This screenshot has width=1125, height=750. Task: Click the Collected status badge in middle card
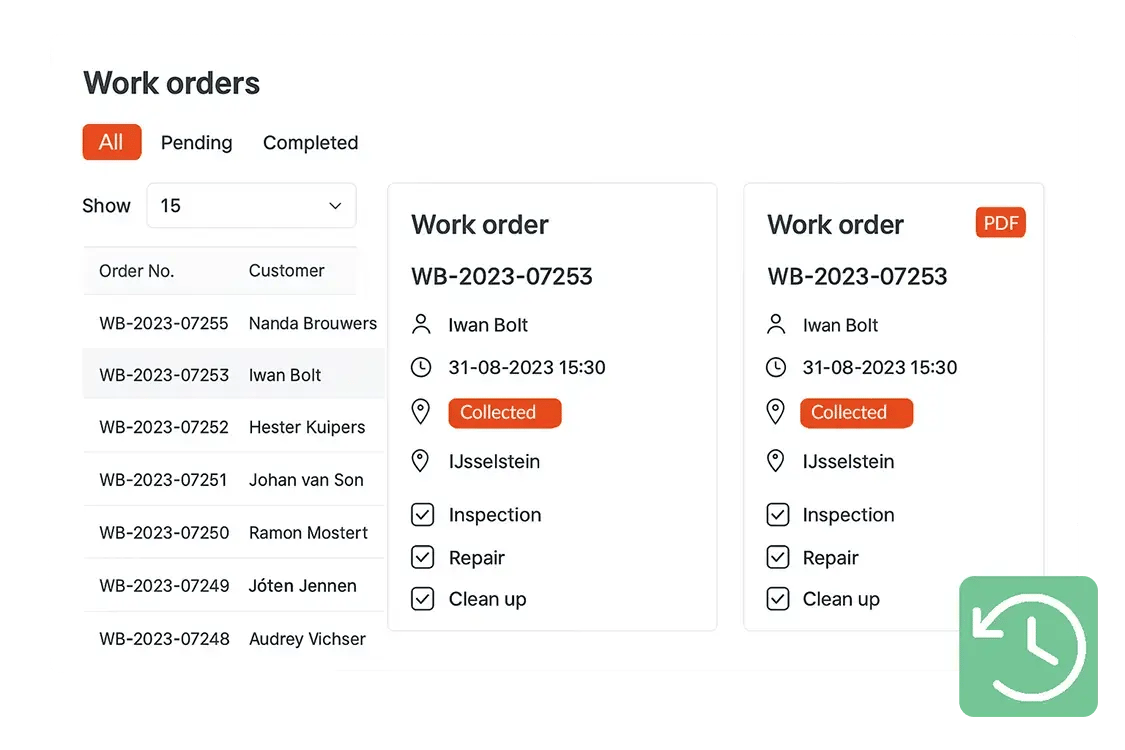pyautogui.click(x=504, y=412)
